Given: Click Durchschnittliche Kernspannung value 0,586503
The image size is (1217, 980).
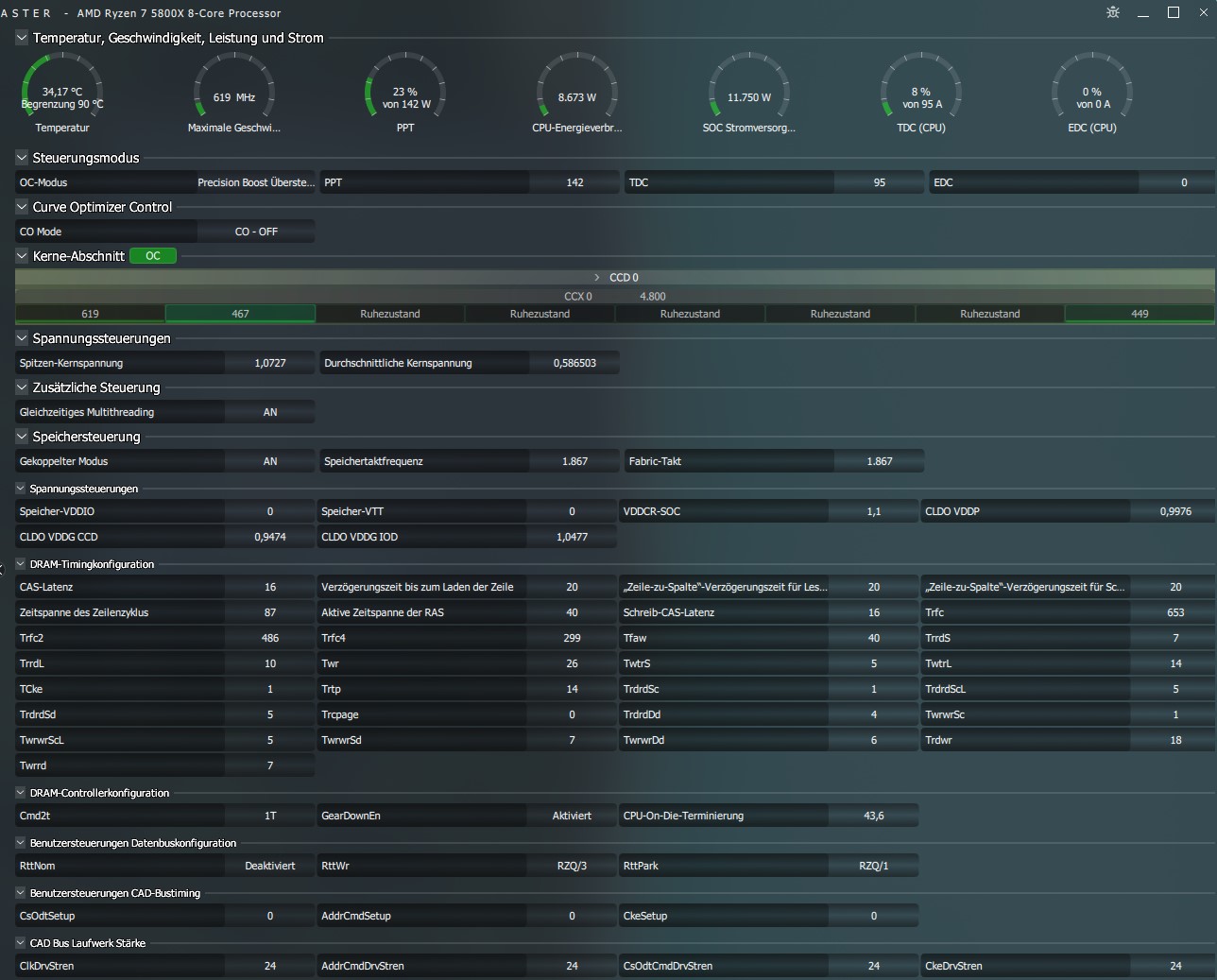Looking at the screenshot, I should pos(574,363).
